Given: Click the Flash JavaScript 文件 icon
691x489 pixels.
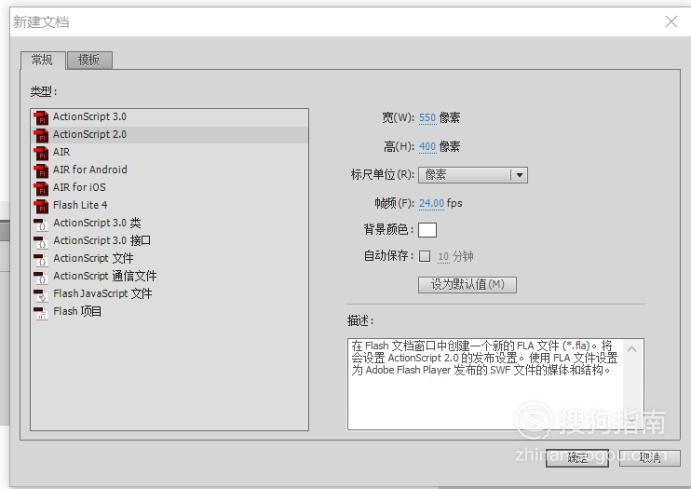Looking at the screenshot, I should point(41,294).
